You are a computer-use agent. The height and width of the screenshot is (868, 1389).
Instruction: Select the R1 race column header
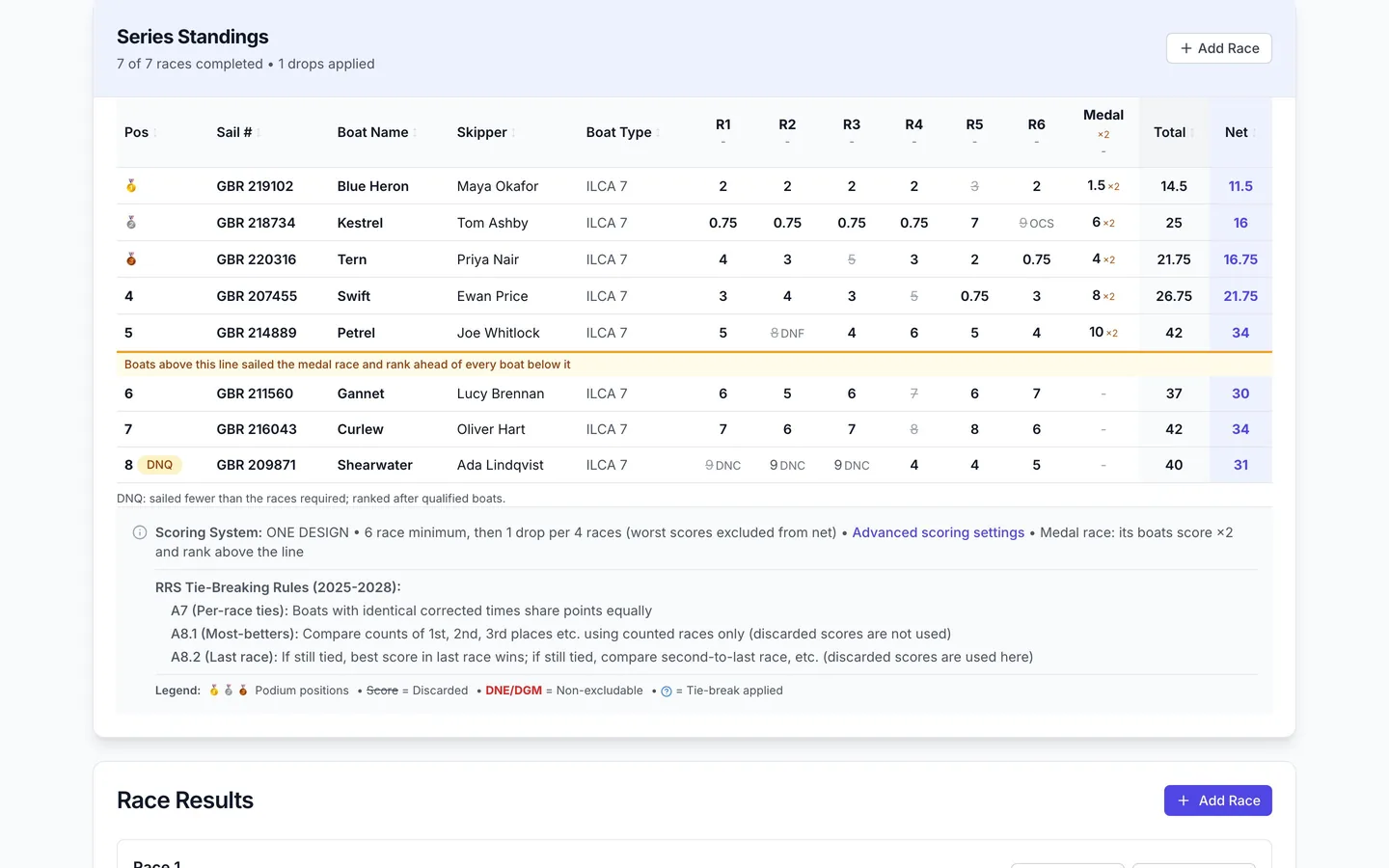coord(723,131)
